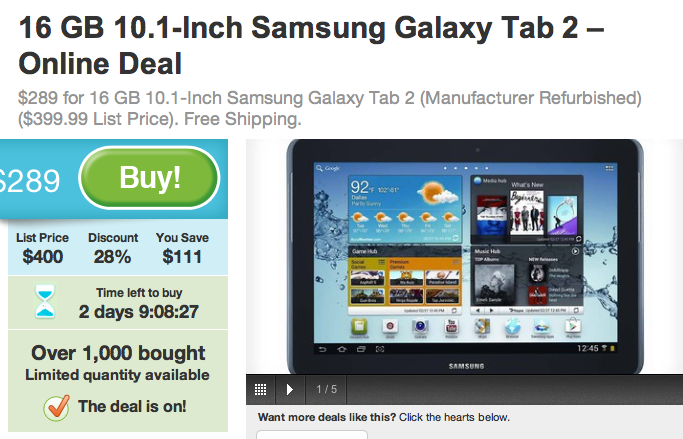Click the $289 price tag
683x439 pixels.
(30, 181)
